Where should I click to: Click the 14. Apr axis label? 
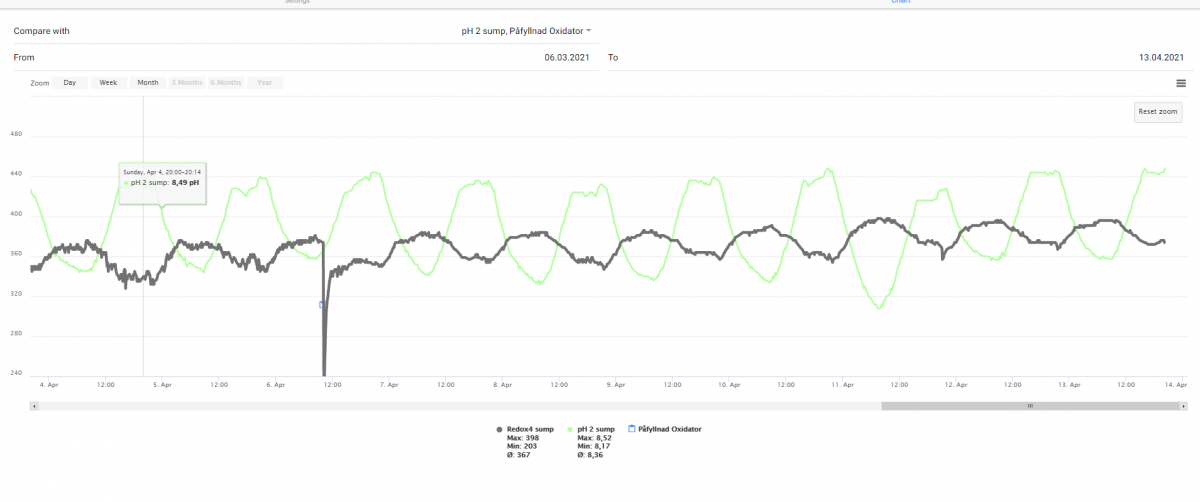1176,384
